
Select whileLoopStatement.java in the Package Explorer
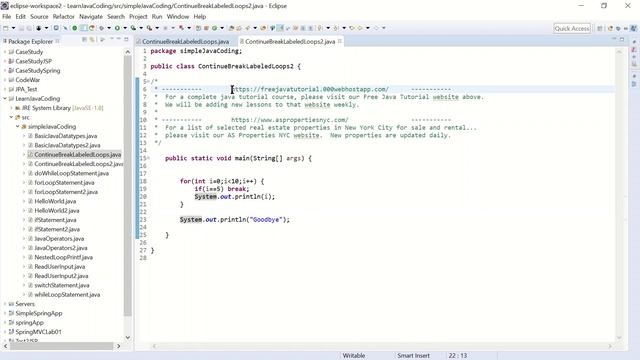(x=67, y=294)
